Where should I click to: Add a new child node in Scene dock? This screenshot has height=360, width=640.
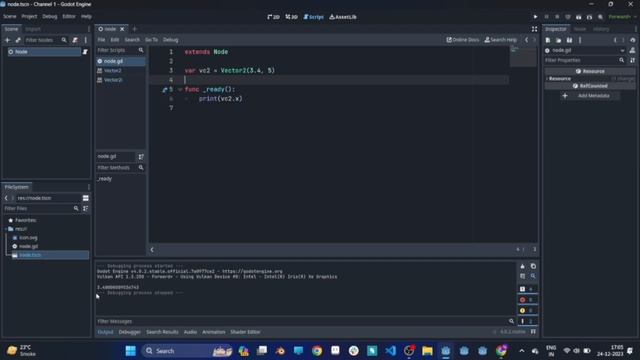7,40
